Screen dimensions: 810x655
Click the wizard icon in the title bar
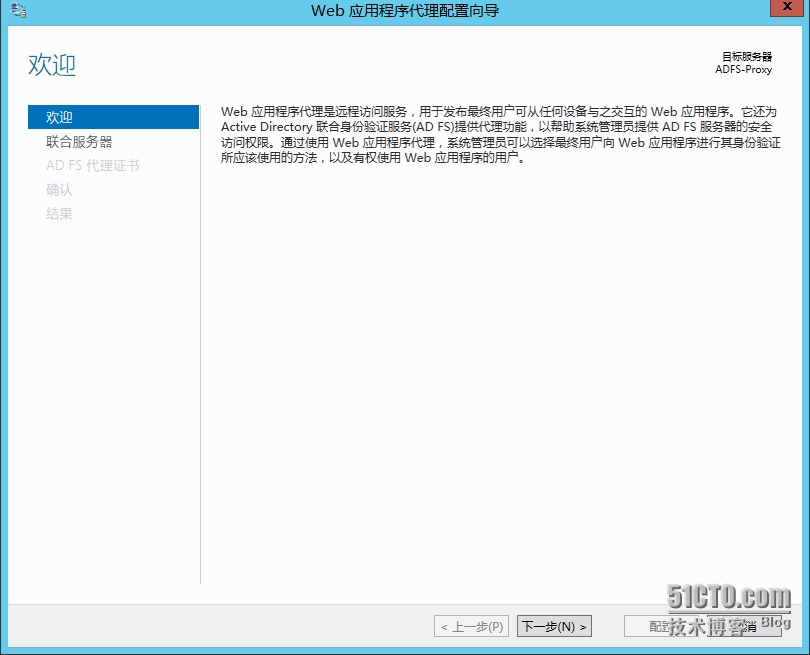[17, 10]
